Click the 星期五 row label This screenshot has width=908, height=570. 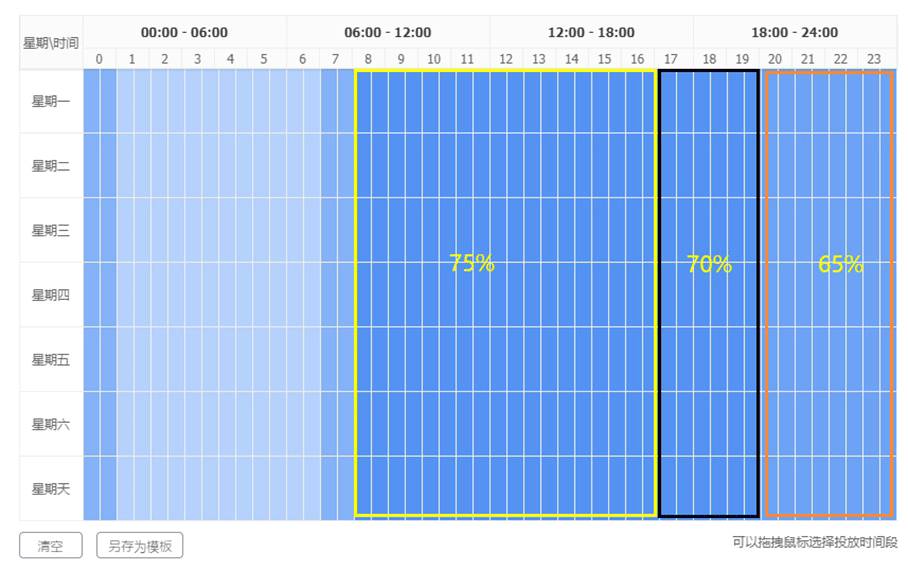51,360
